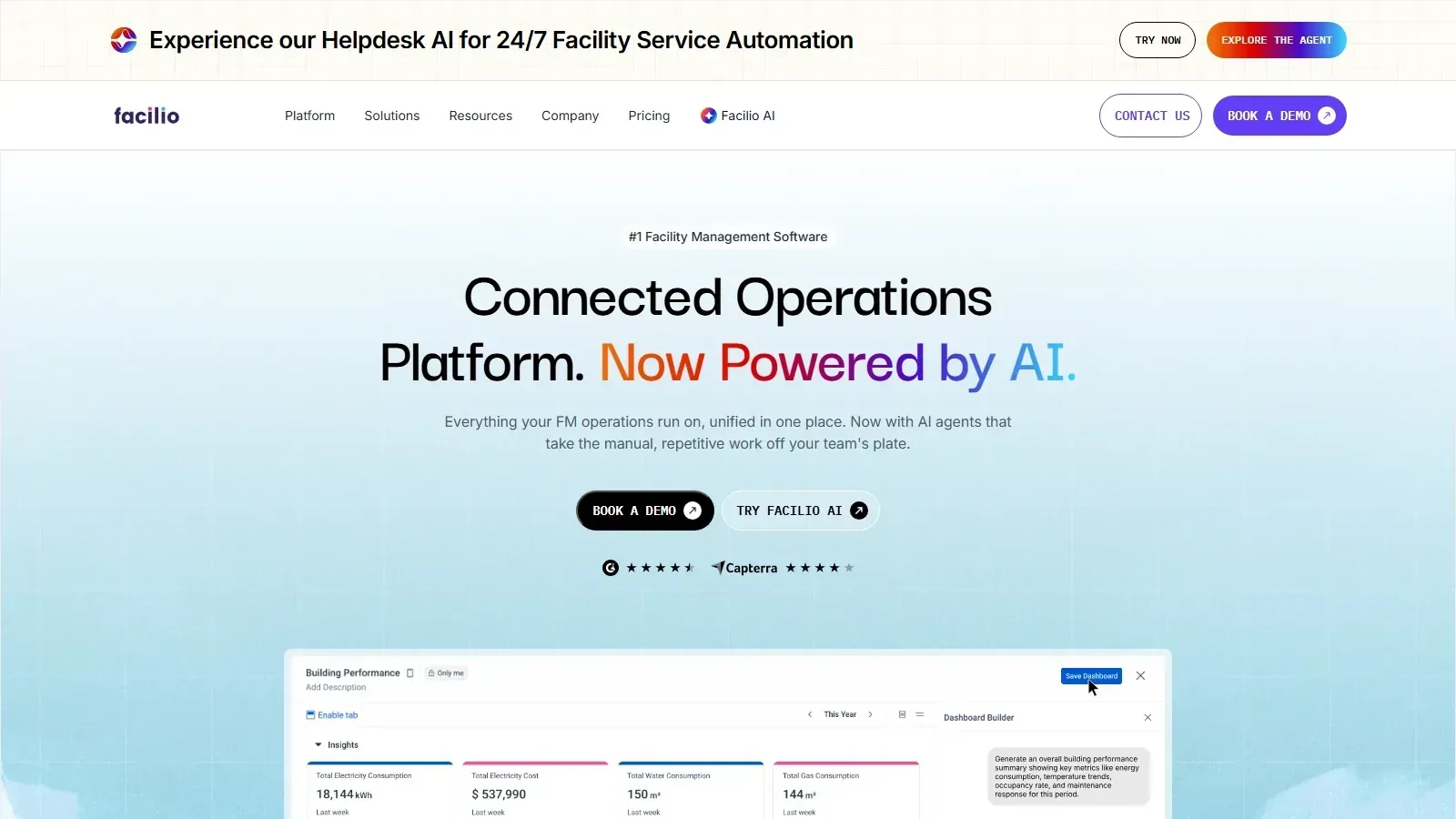
Task: Close the Building Performance dashboard editor
Action: click(x=1140, y=676)
